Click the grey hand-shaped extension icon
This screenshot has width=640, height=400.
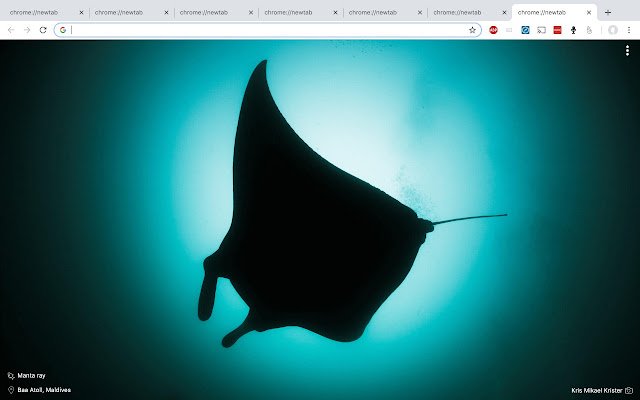589,30
